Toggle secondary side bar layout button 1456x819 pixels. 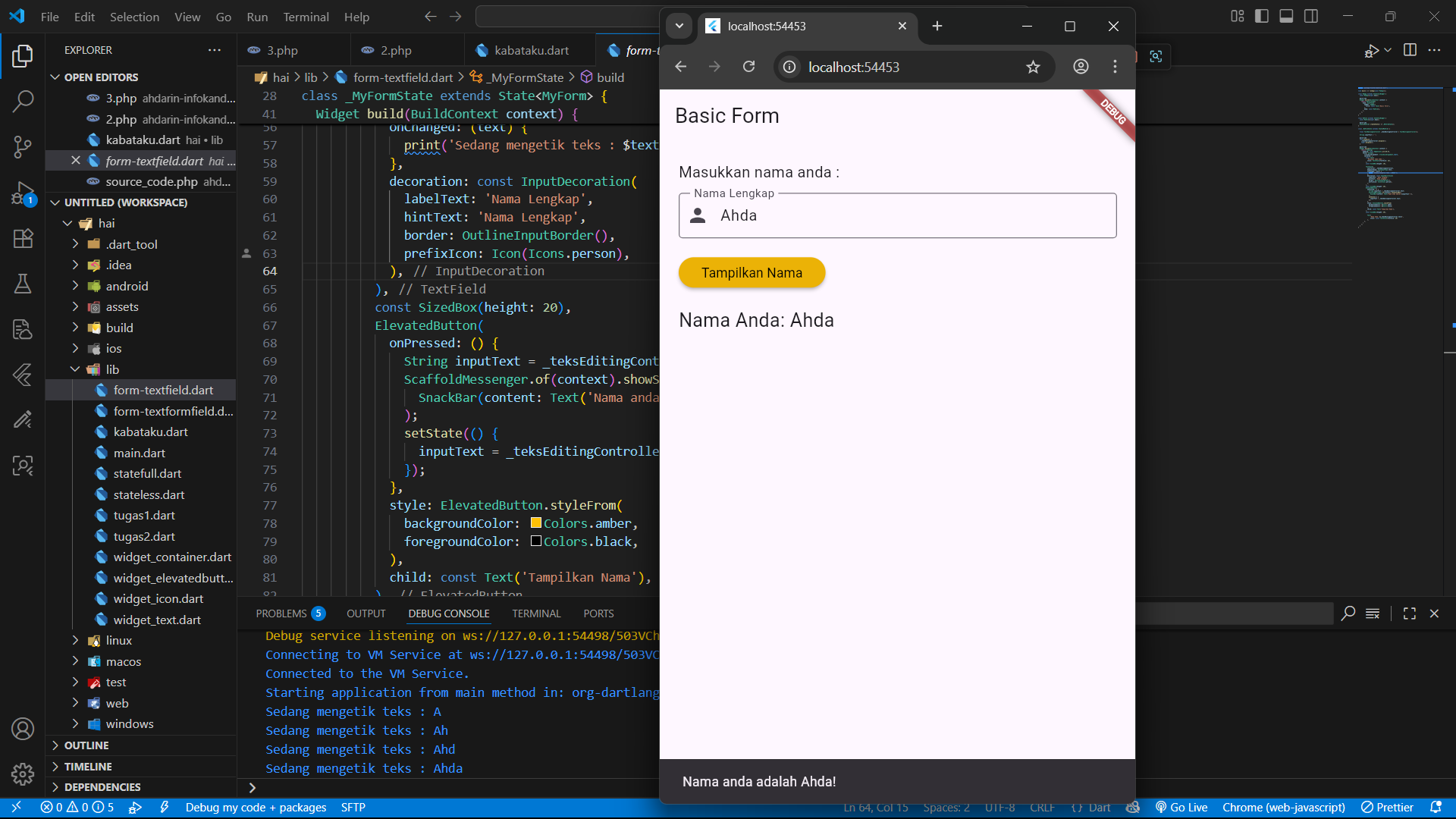(1310, 16)
